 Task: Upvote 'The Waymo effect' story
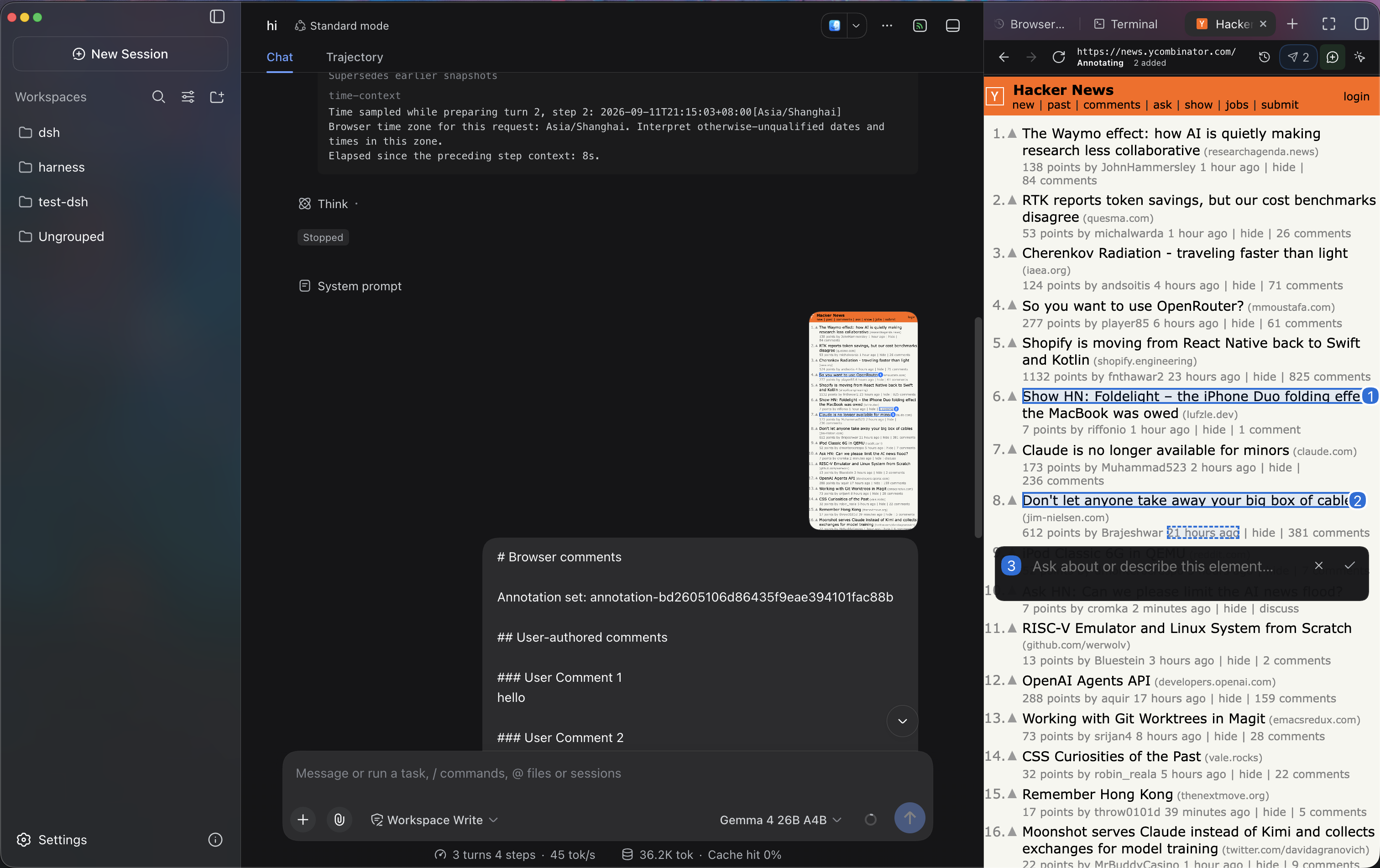(1012, 134)
